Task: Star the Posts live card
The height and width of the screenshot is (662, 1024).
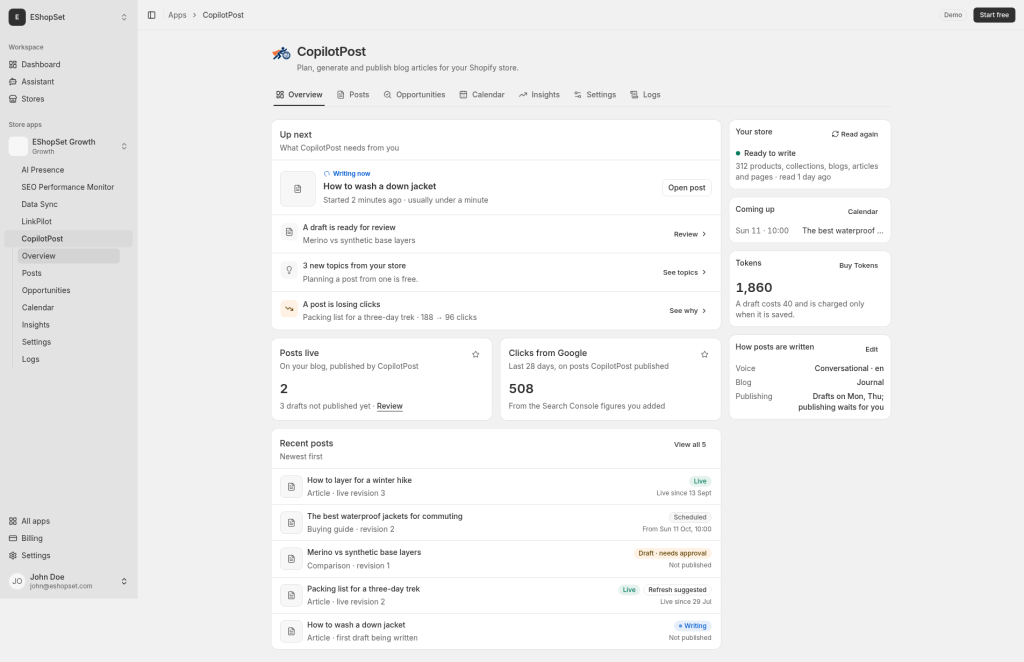Action: pyautogui.click(x=475, y=355)
